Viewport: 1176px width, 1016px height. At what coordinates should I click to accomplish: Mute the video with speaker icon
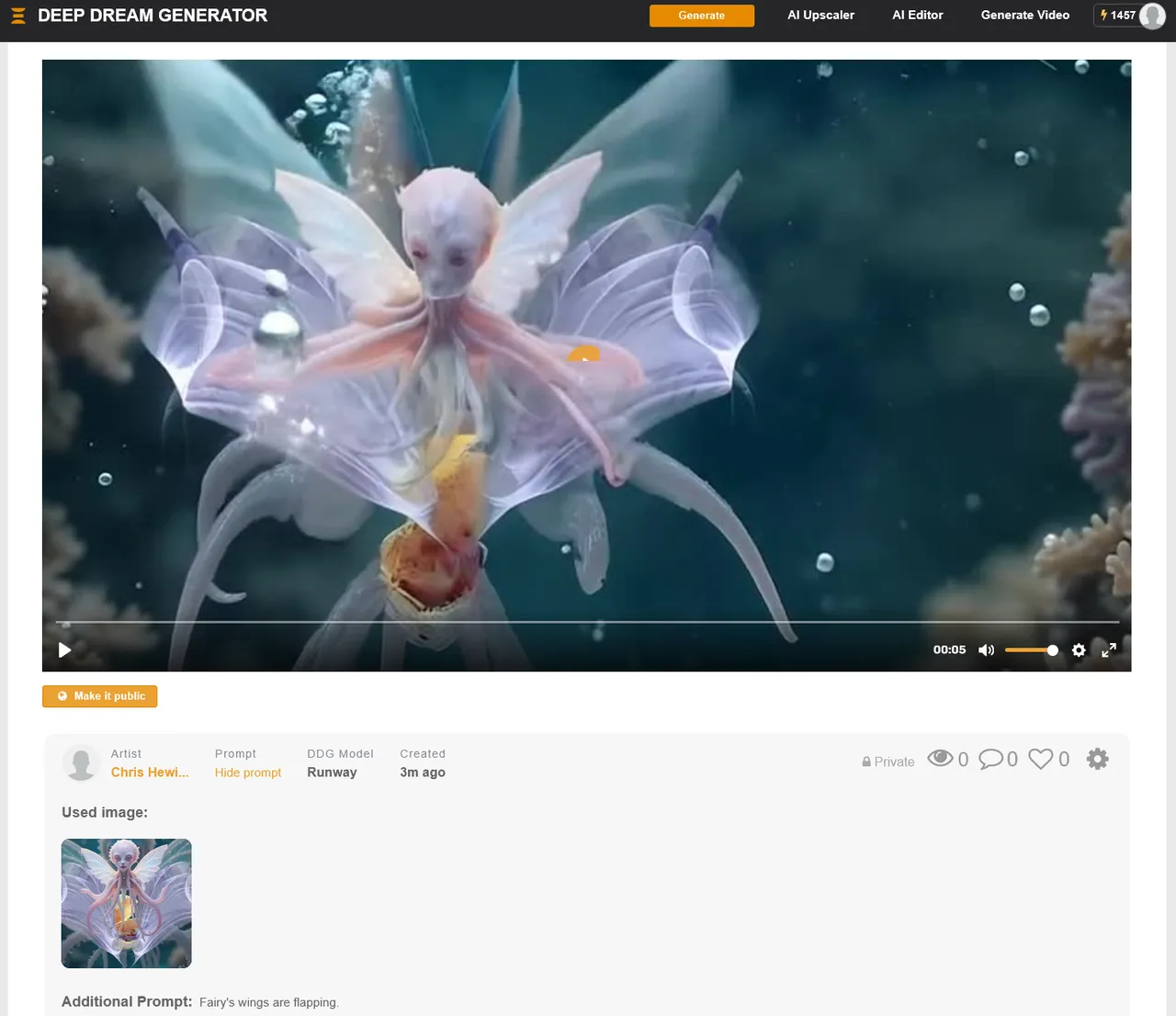pyautogui.click(x=986, y=650)
